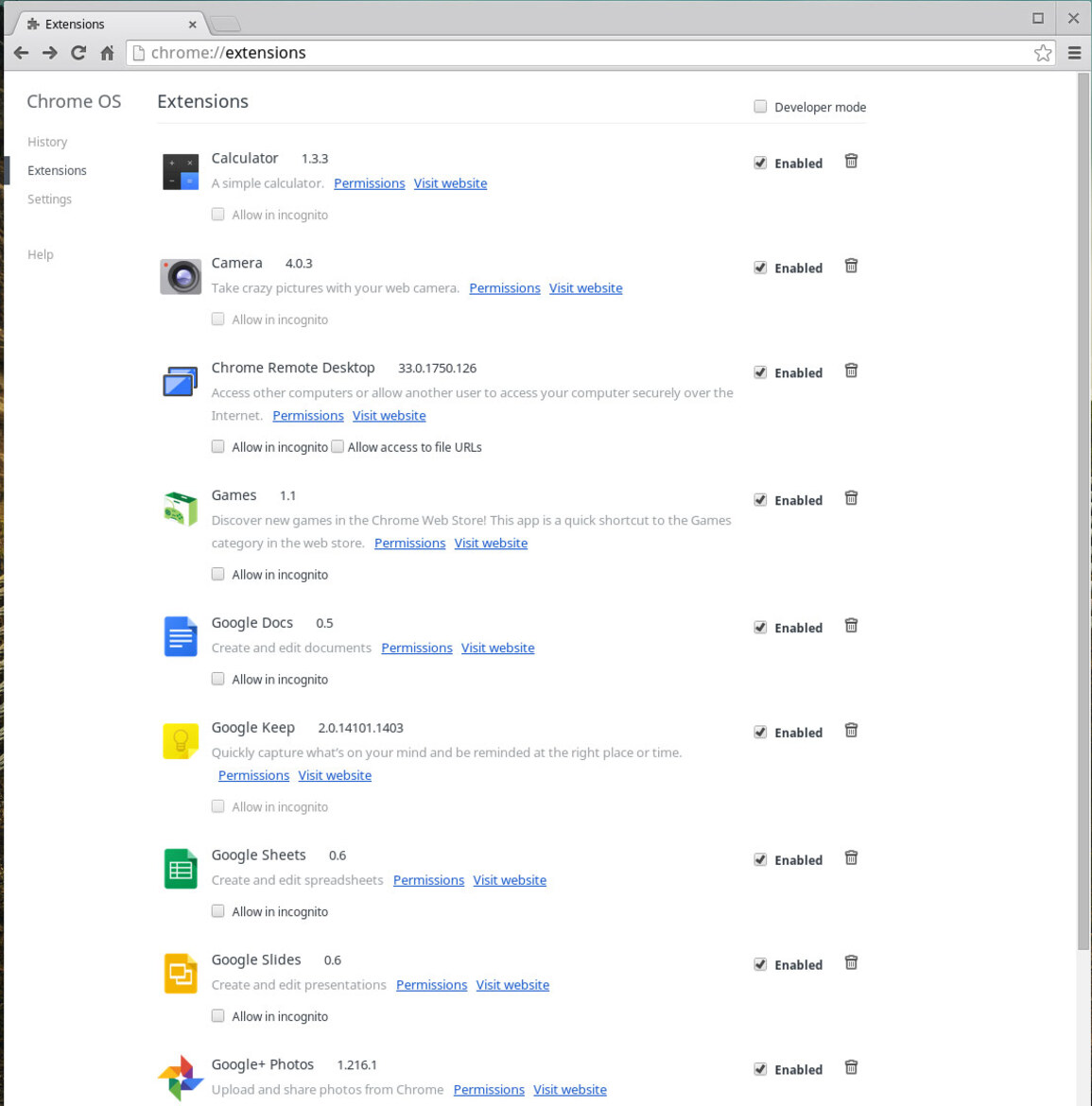Open the home page via home icon

[x=107, y=53]
